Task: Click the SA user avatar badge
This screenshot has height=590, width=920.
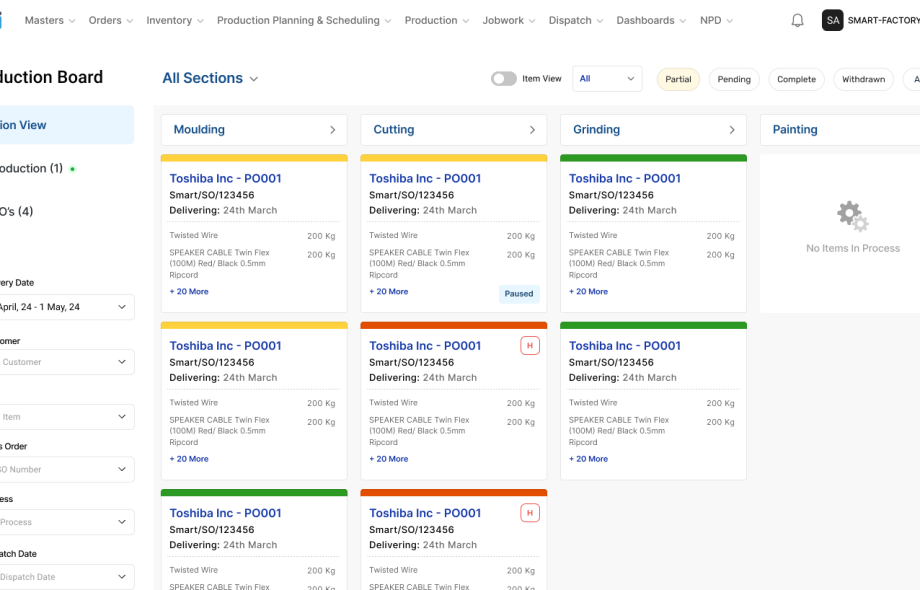Action: (832, 20)
